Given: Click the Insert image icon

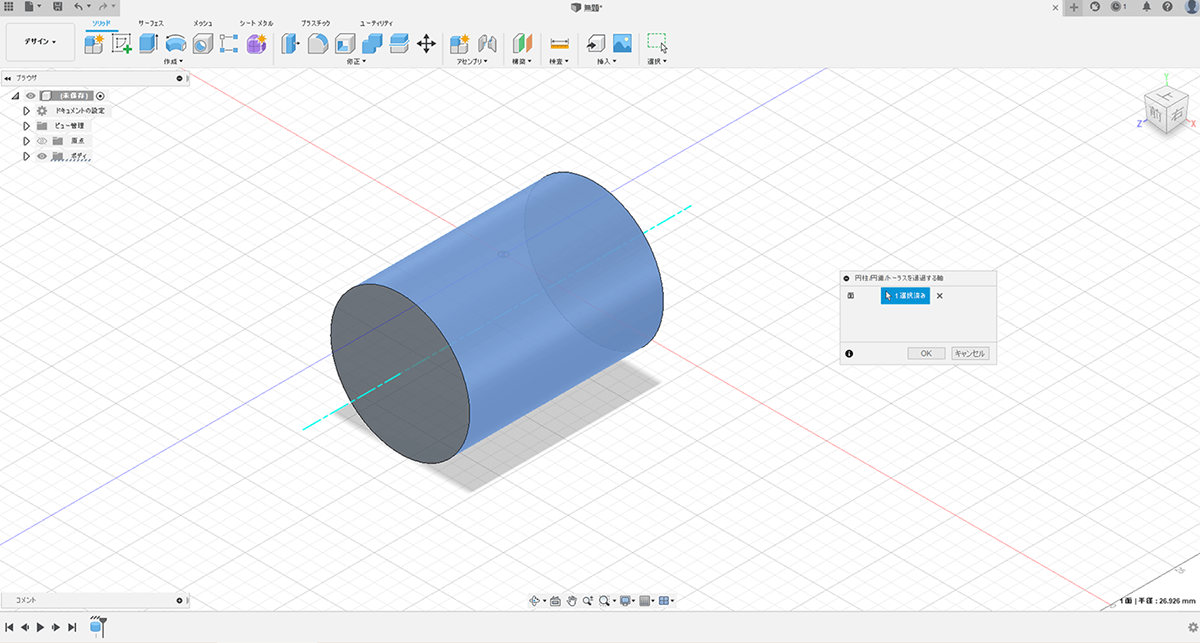Looking at the screenshot, I should [x=622, y=43].
